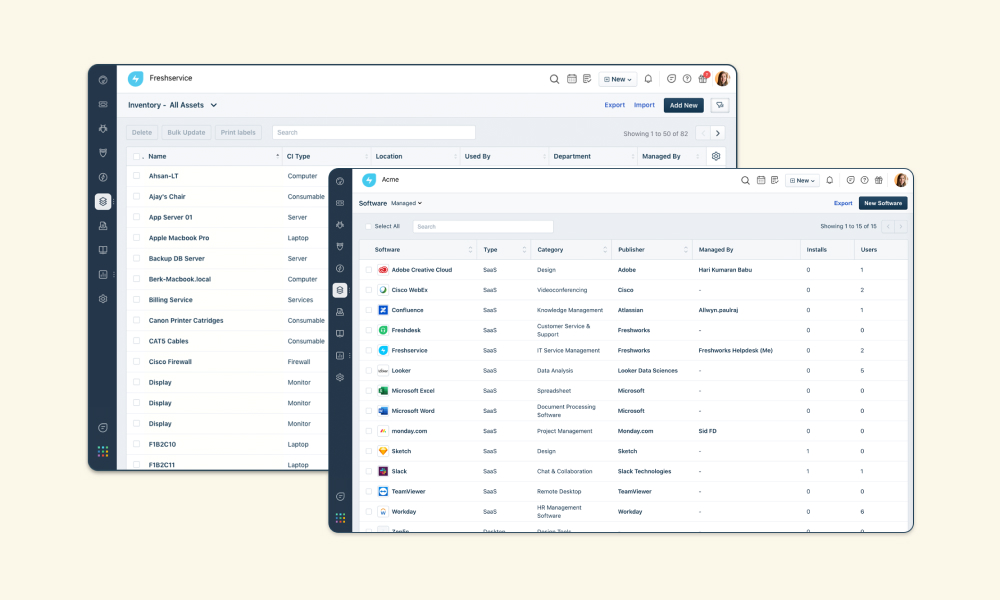Open admin gear icon in Freshservice window sidebar
Screen dimensions: 1000x600
point(103,298)
